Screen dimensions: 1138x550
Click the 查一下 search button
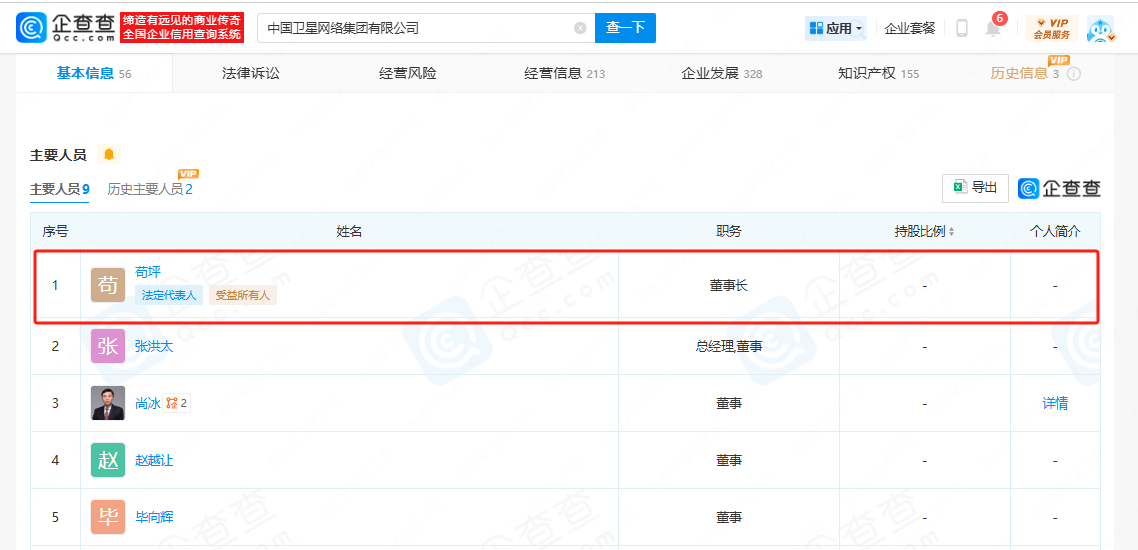625,28
